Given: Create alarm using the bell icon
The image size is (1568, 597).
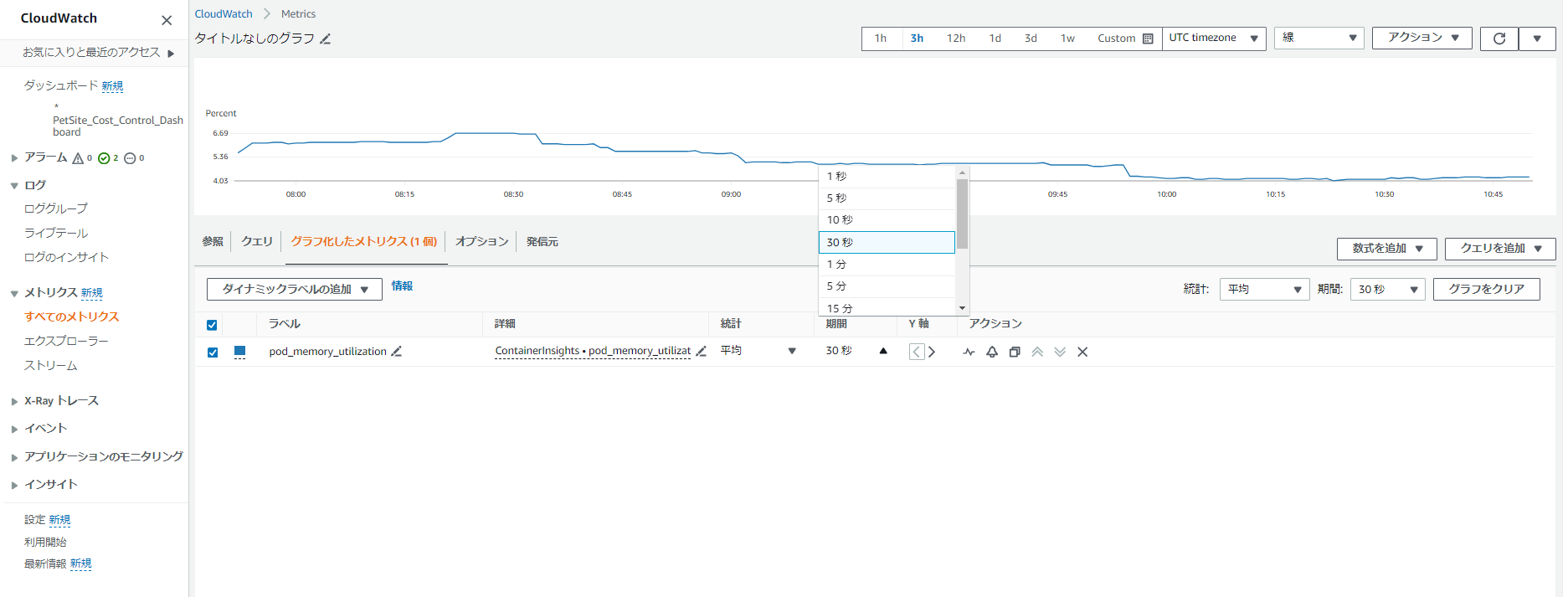Looking at the screenshot, I should point(992,352).
